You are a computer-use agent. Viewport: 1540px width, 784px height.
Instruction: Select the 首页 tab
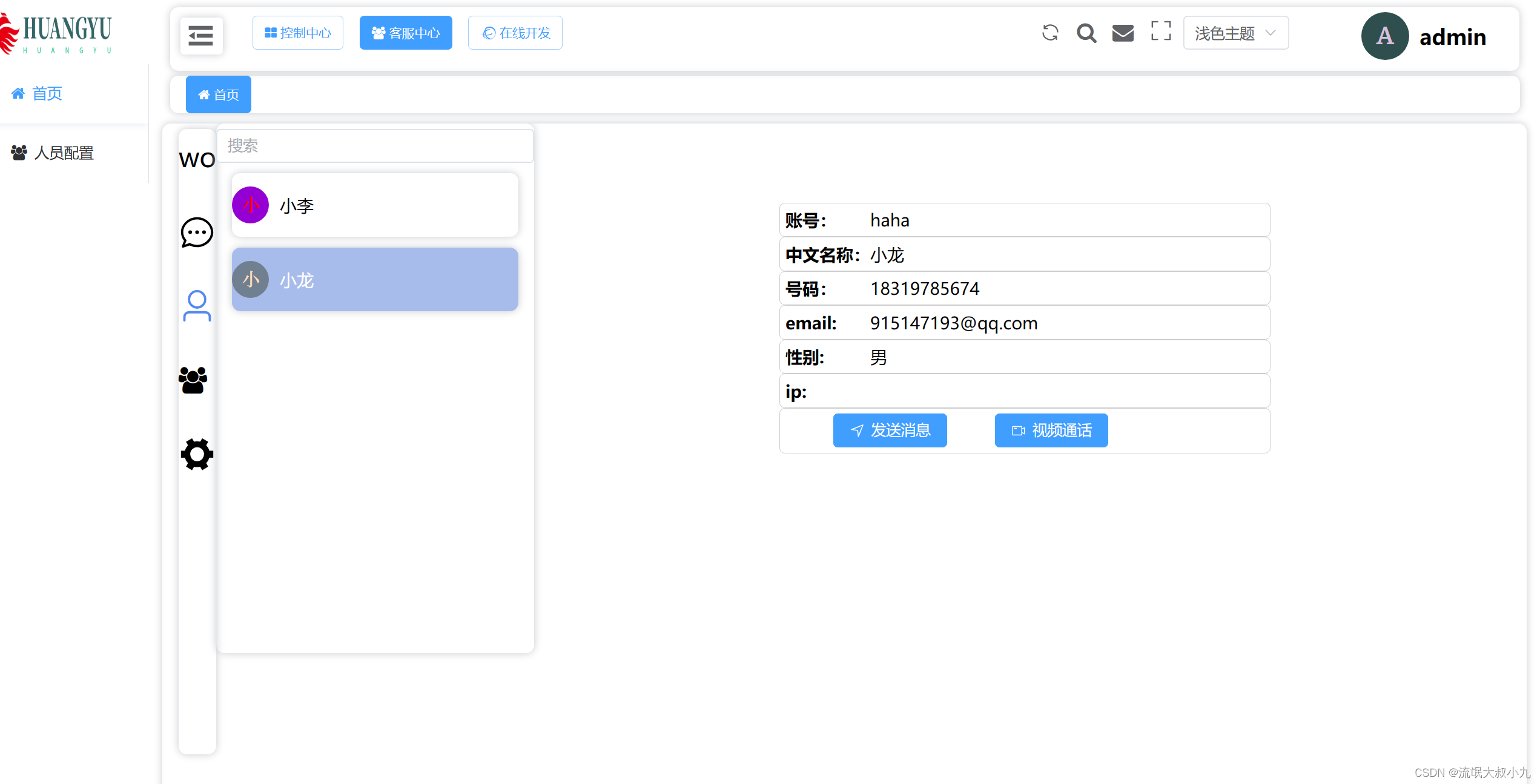click(218, 94)
